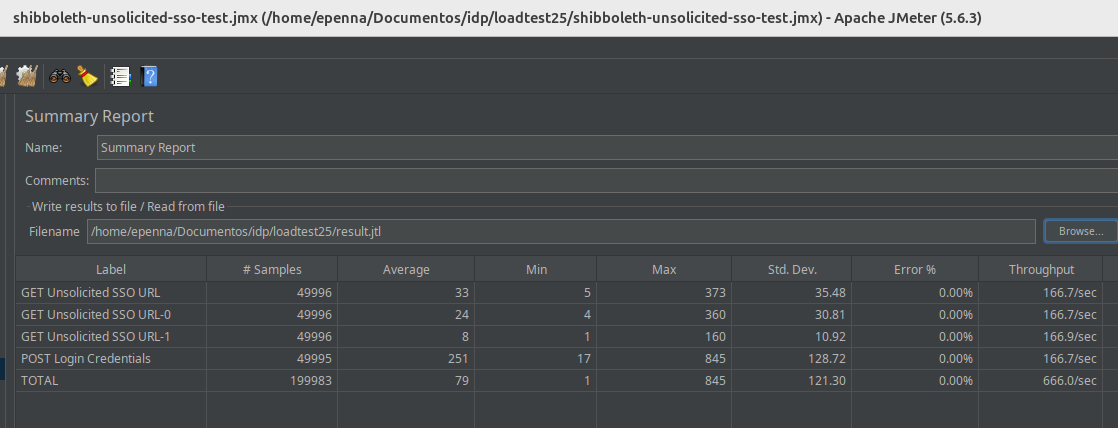Select the TOTAL row in the table

(x=111, y=381)
